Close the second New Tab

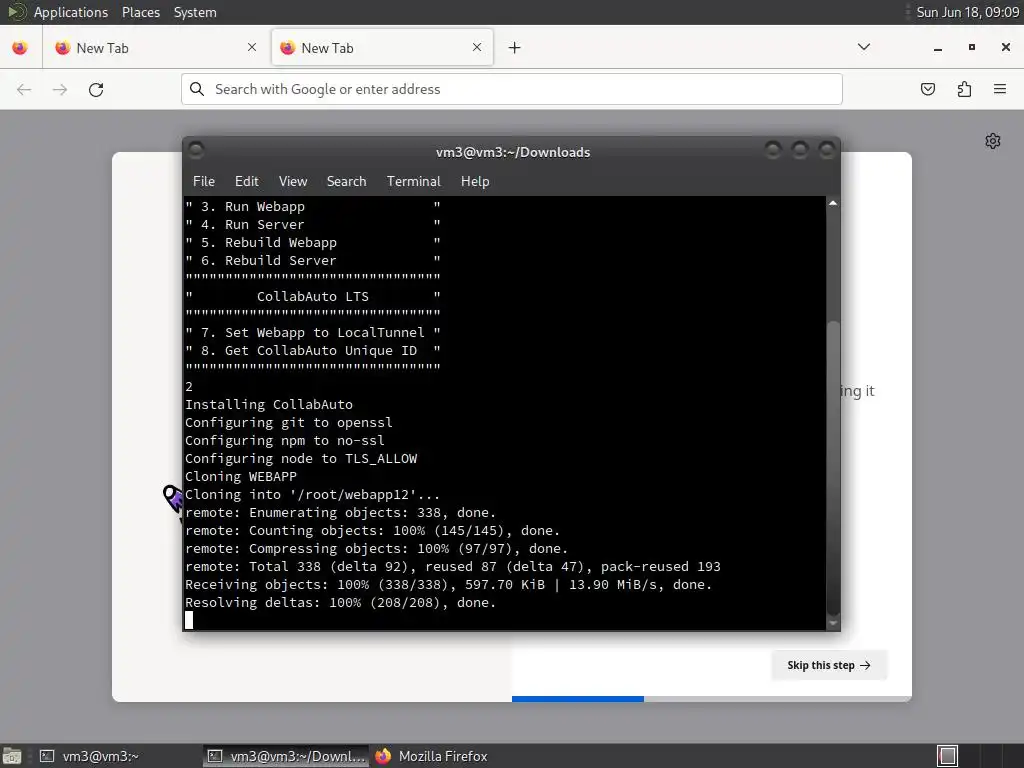(x=477, y=47)
